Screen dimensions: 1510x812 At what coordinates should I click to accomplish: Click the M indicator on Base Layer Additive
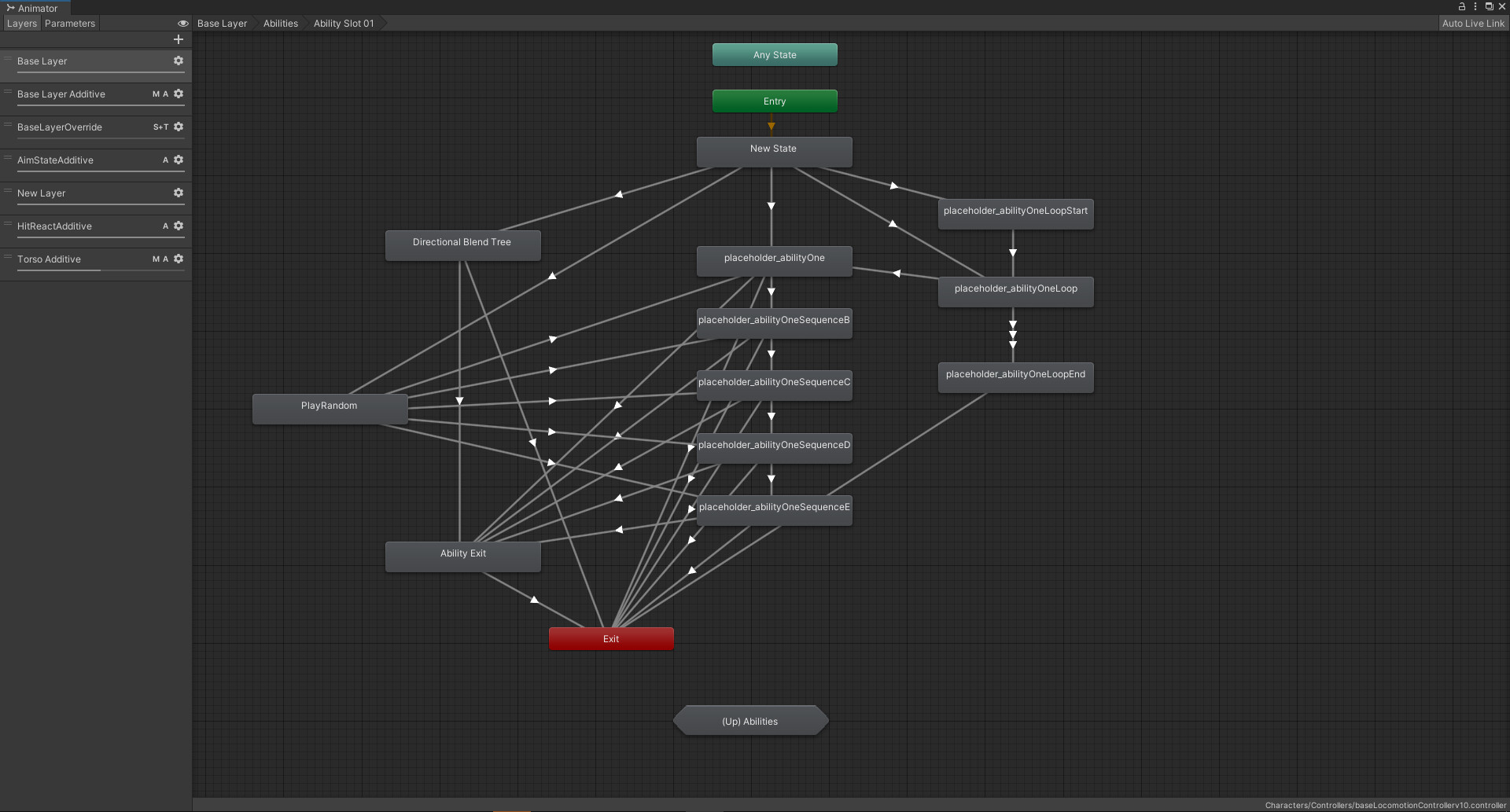click(x=156, y=94)
